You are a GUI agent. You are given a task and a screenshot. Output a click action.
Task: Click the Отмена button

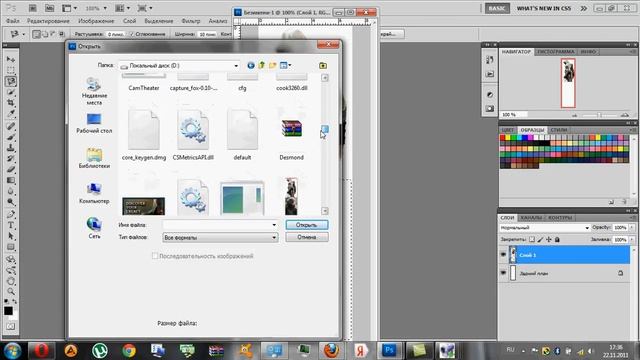307,237
